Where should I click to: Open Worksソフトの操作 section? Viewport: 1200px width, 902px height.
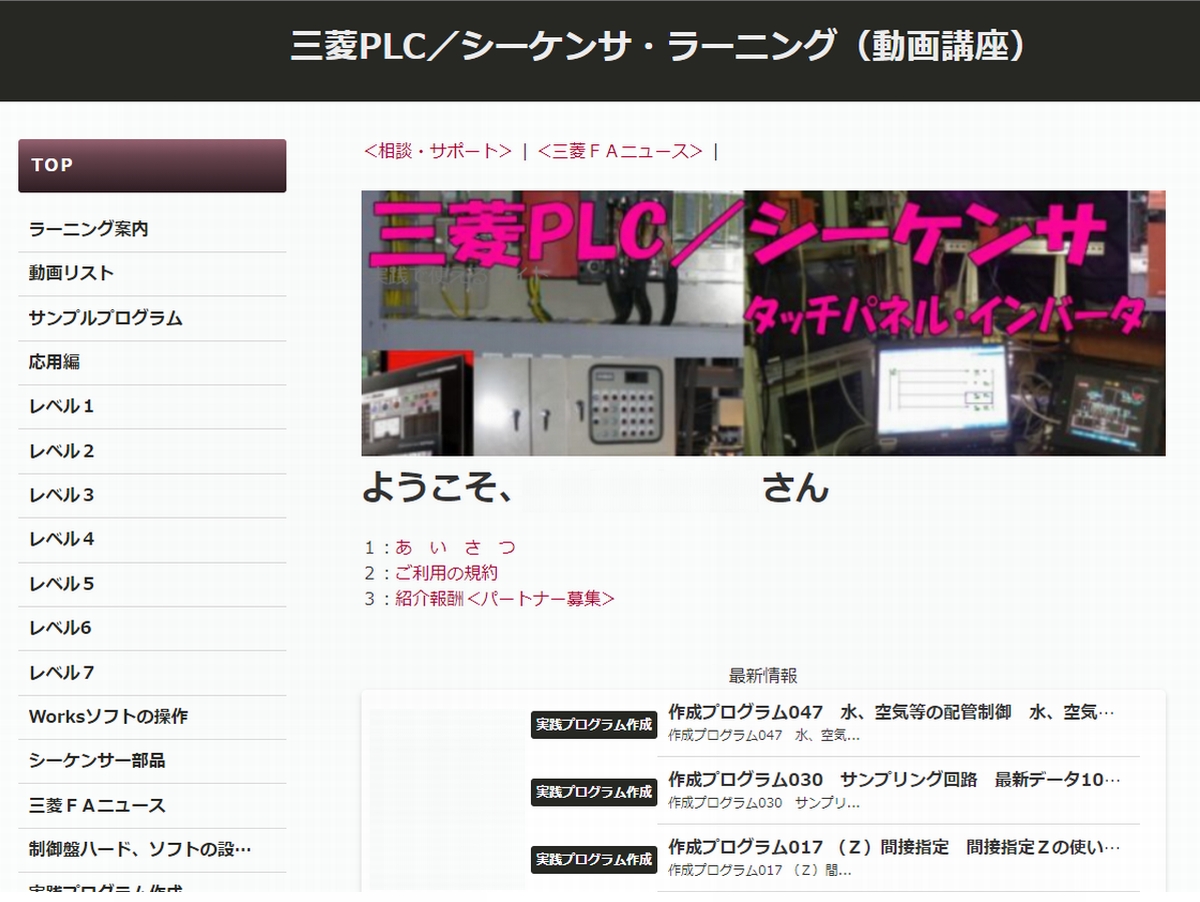[152, 716]
